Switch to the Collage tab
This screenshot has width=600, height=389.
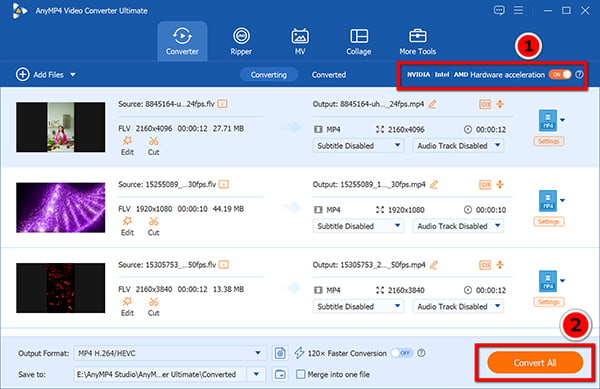[x=359, y=41]
